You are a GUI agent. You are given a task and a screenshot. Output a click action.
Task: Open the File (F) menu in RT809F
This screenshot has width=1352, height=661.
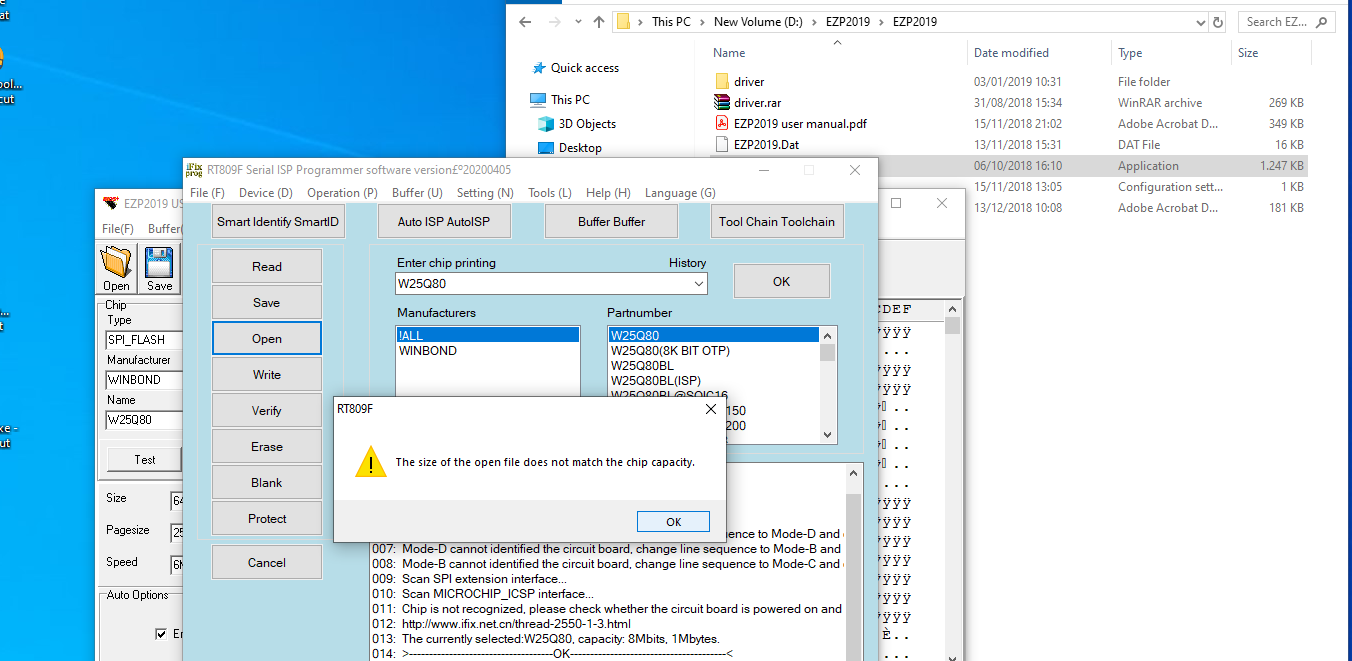(207, 193)
